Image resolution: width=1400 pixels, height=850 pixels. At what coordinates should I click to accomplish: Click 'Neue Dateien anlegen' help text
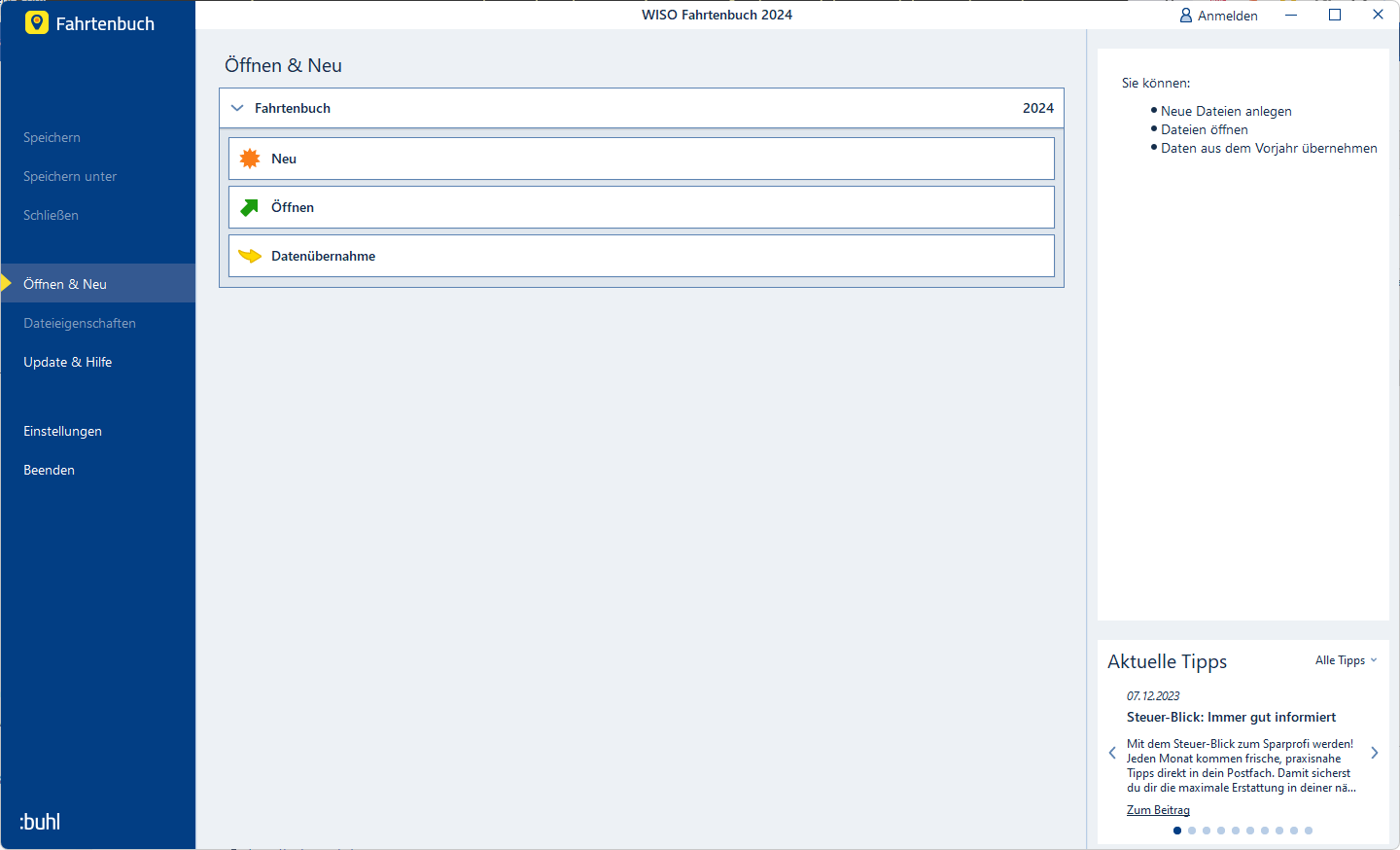click(1226, 111)
